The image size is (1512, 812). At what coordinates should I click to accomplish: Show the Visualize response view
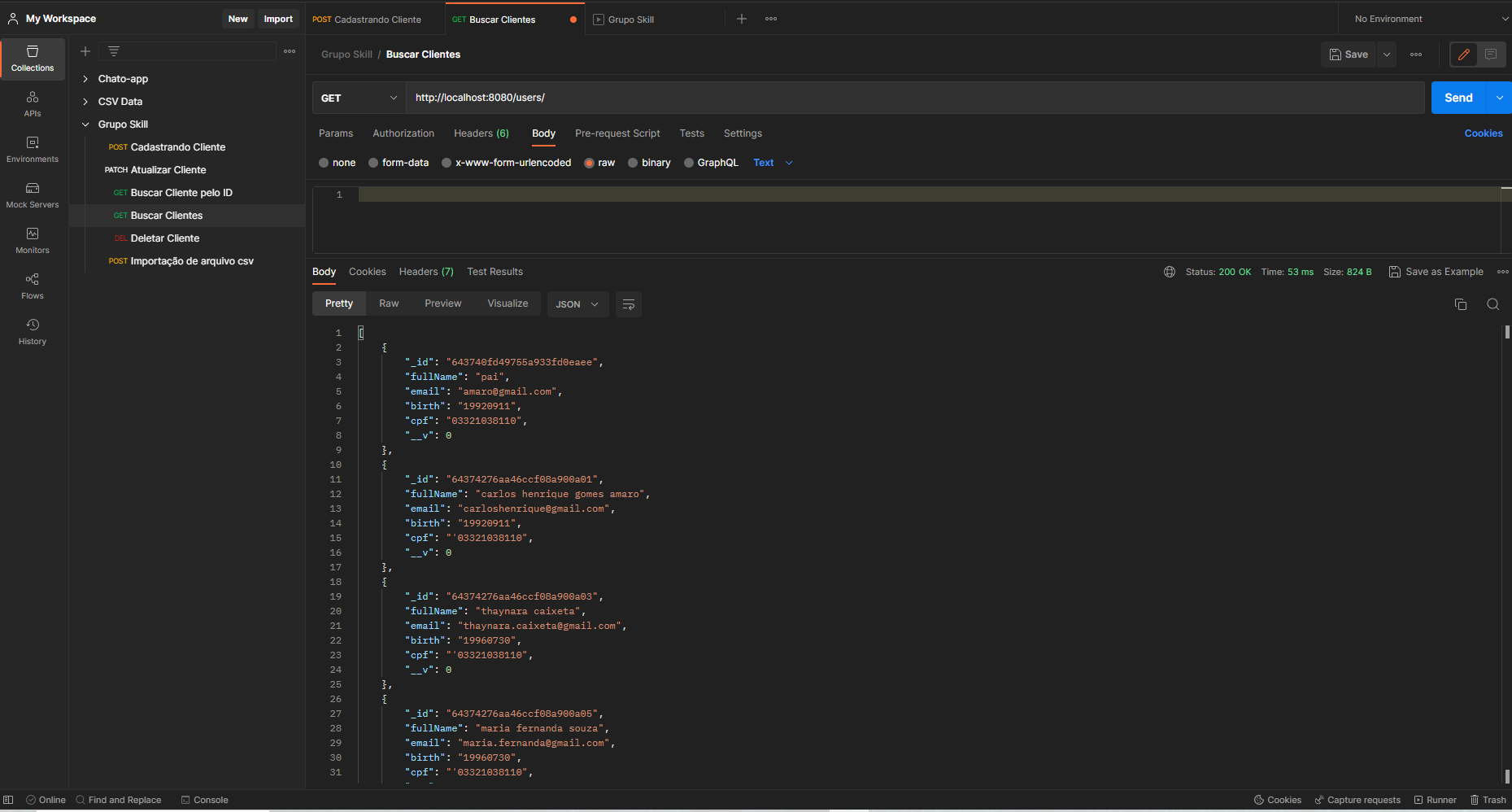(508, 303)
